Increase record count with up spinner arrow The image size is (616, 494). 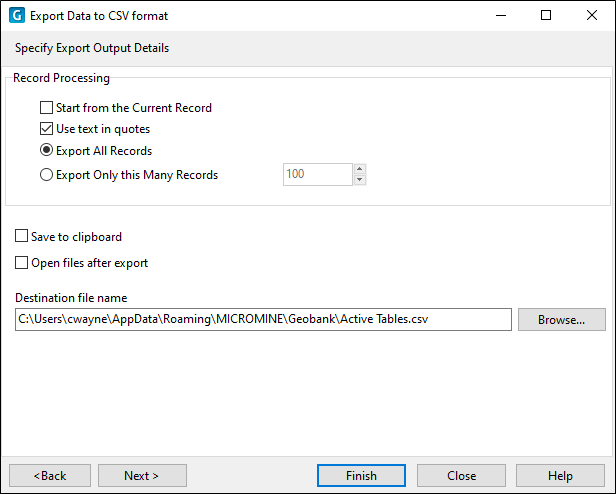point(359,169)
